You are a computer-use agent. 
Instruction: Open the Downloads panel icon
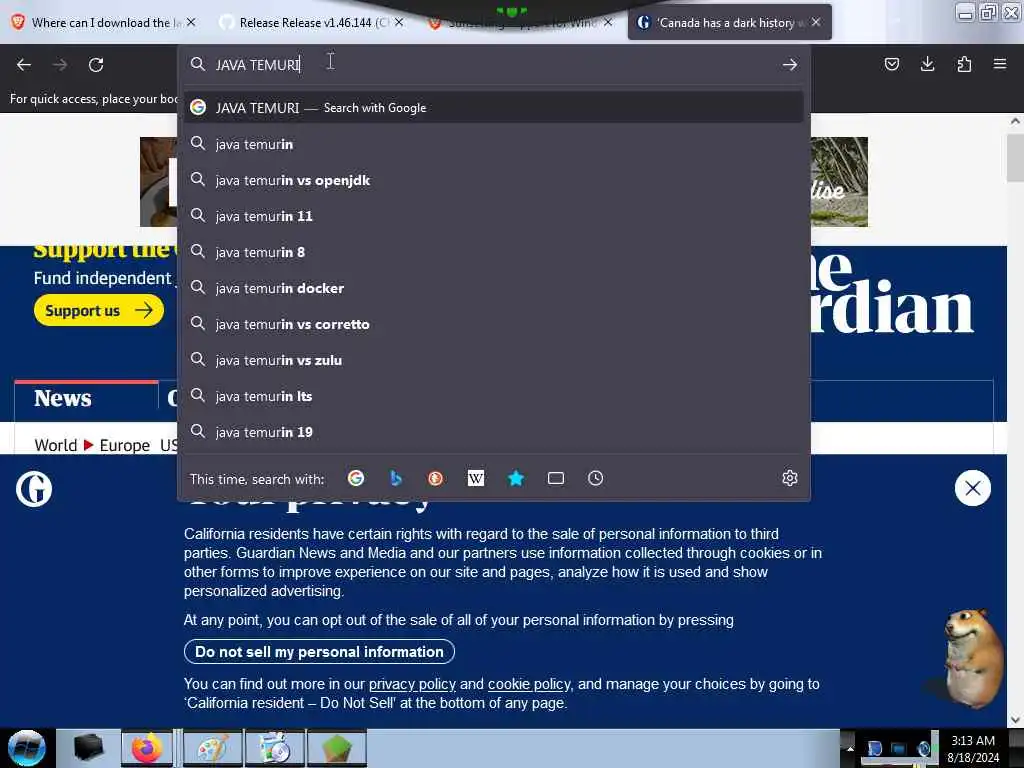[927, 64]
